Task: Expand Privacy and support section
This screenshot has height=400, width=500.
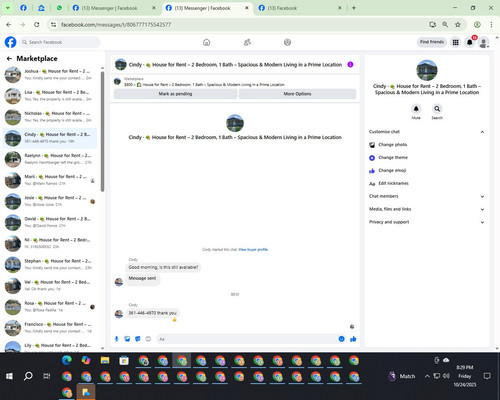Action: tap(427, 222)
